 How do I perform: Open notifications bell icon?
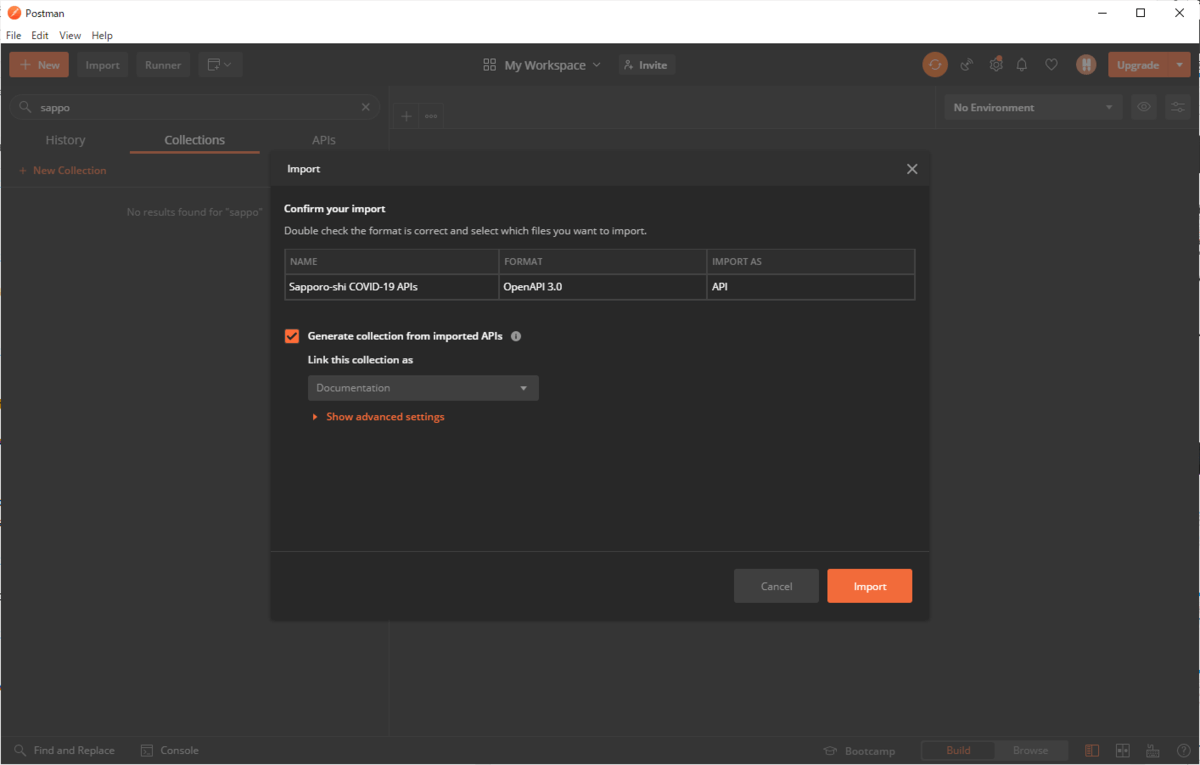point(1022,65)
